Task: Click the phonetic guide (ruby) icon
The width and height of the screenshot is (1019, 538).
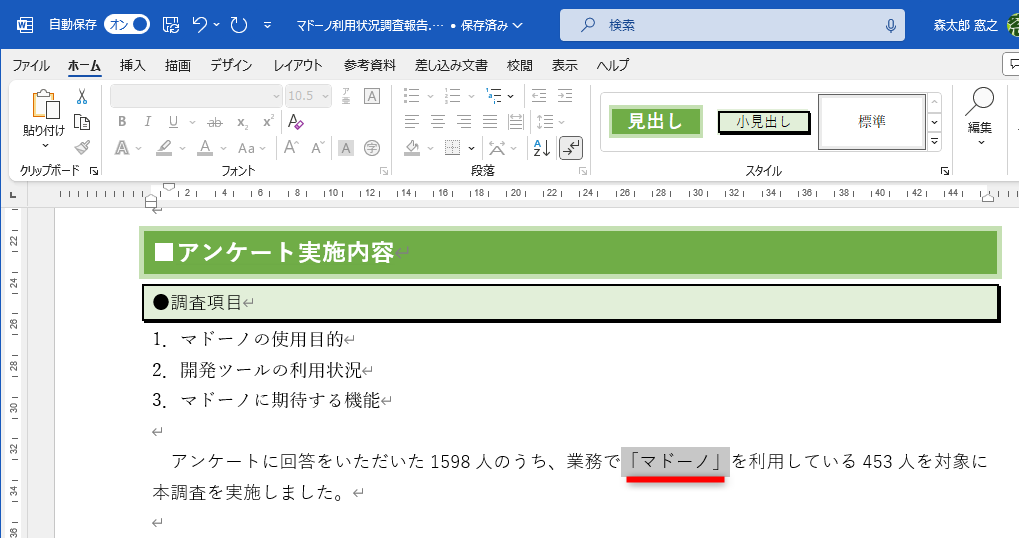Action: coord(346,96)
